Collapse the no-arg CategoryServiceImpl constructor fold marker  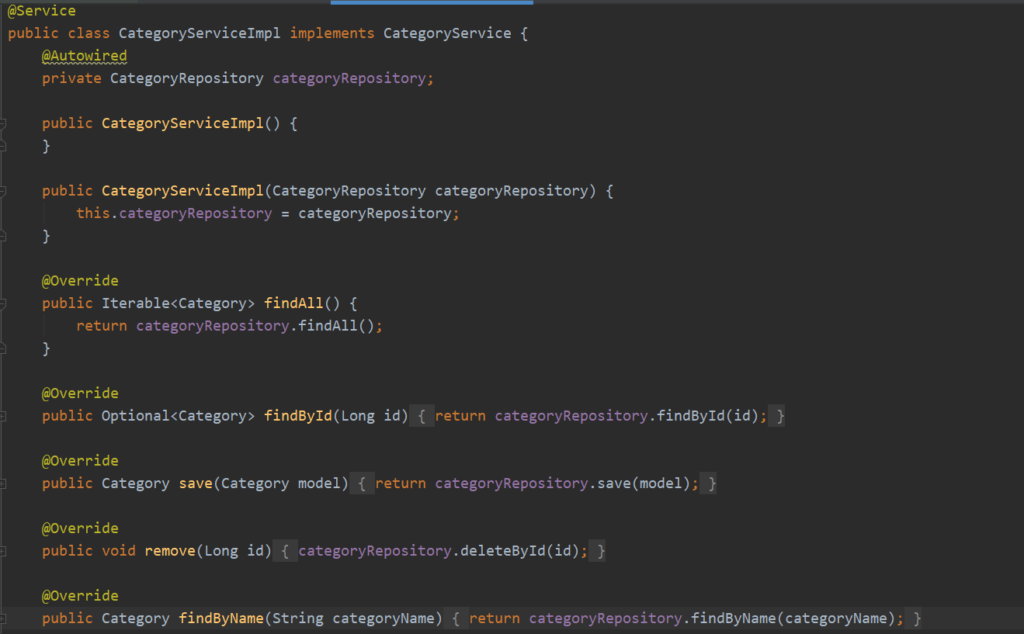coord(3,124)
